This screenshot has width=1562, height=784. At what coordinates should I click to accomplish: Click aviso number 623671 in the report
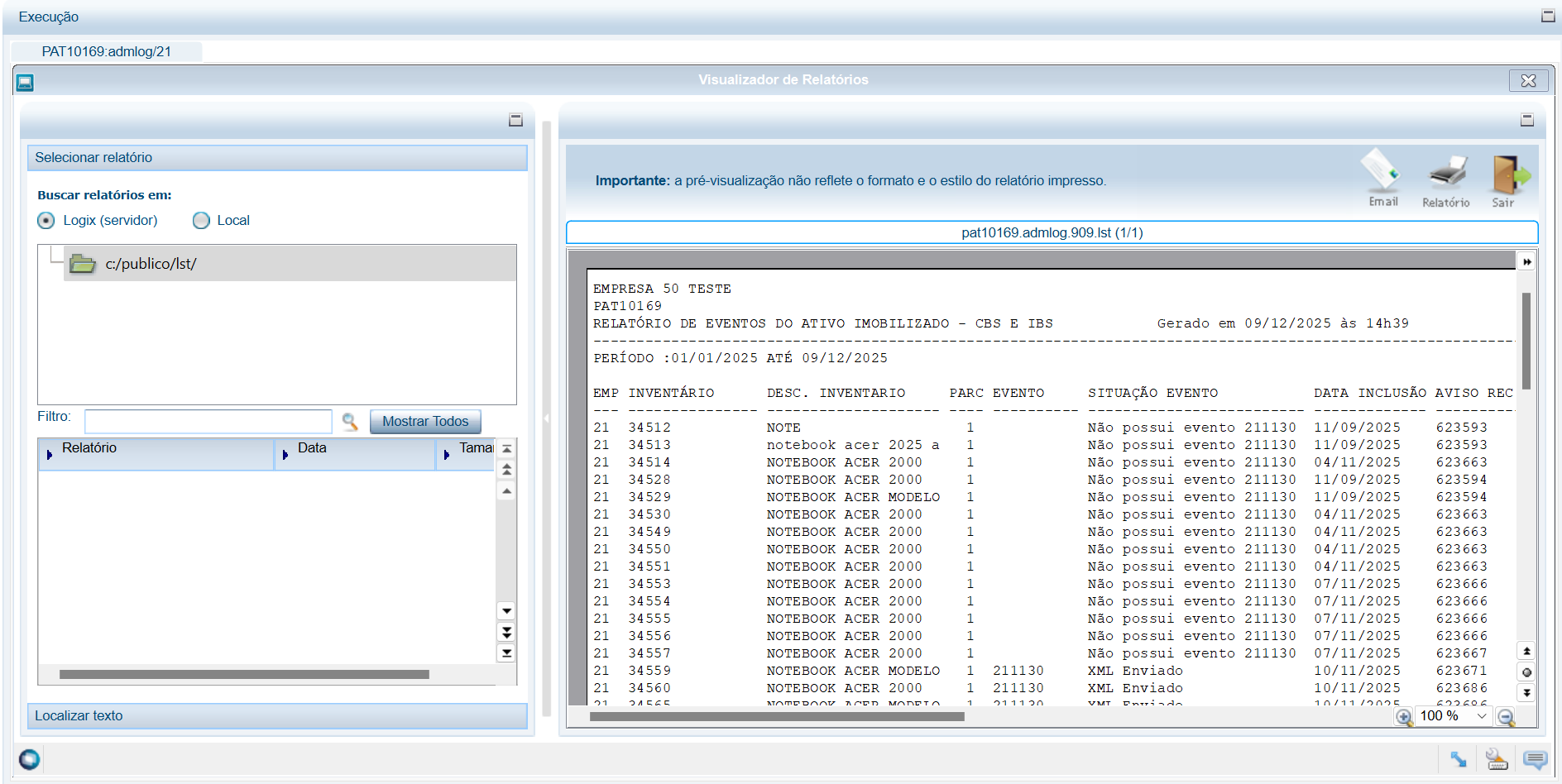1462,671
